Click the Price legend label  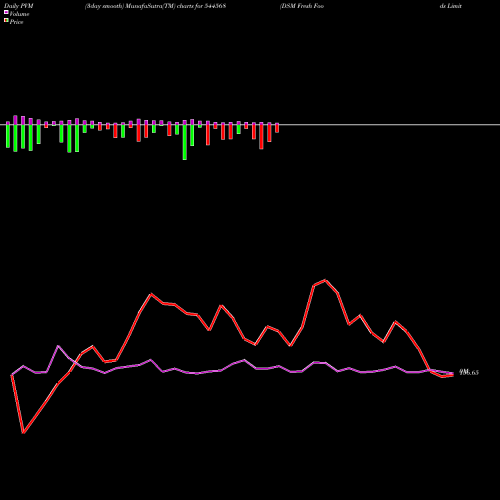point(16,22)
